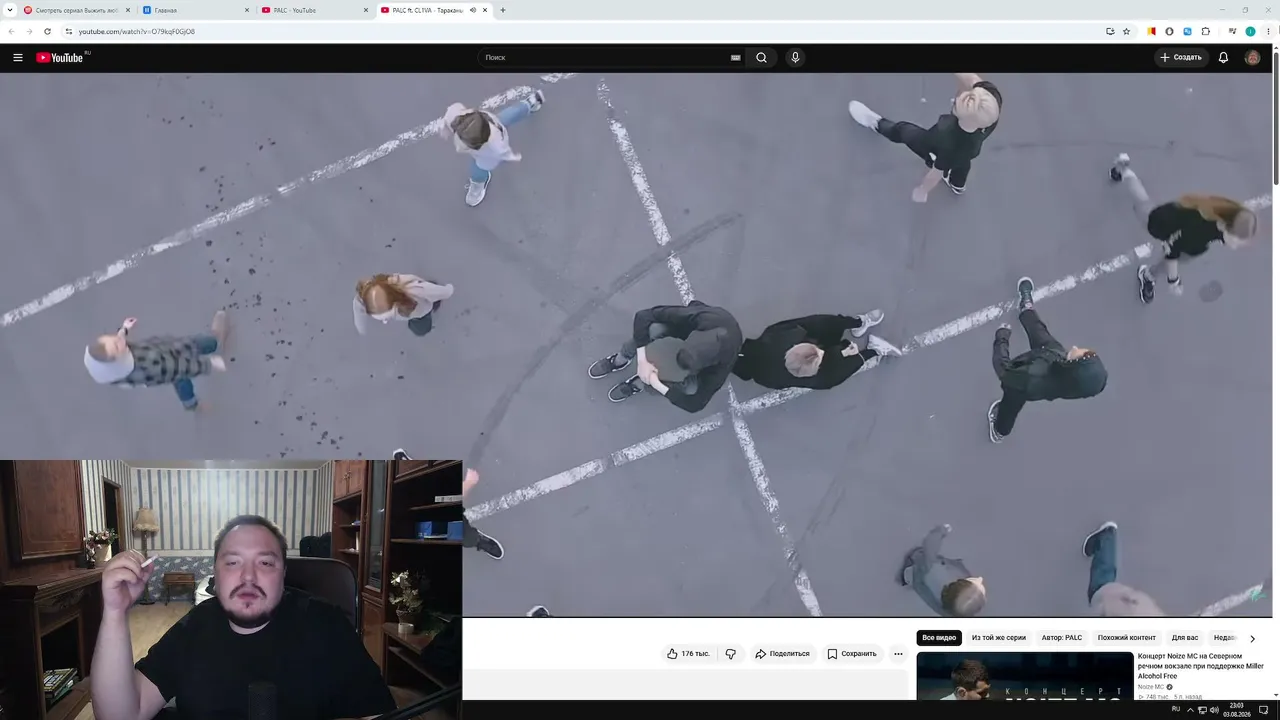The height and width of the screenshot is (720, 1280).
Task: Reload the page in Chrome
Action: tap(47, 32)
